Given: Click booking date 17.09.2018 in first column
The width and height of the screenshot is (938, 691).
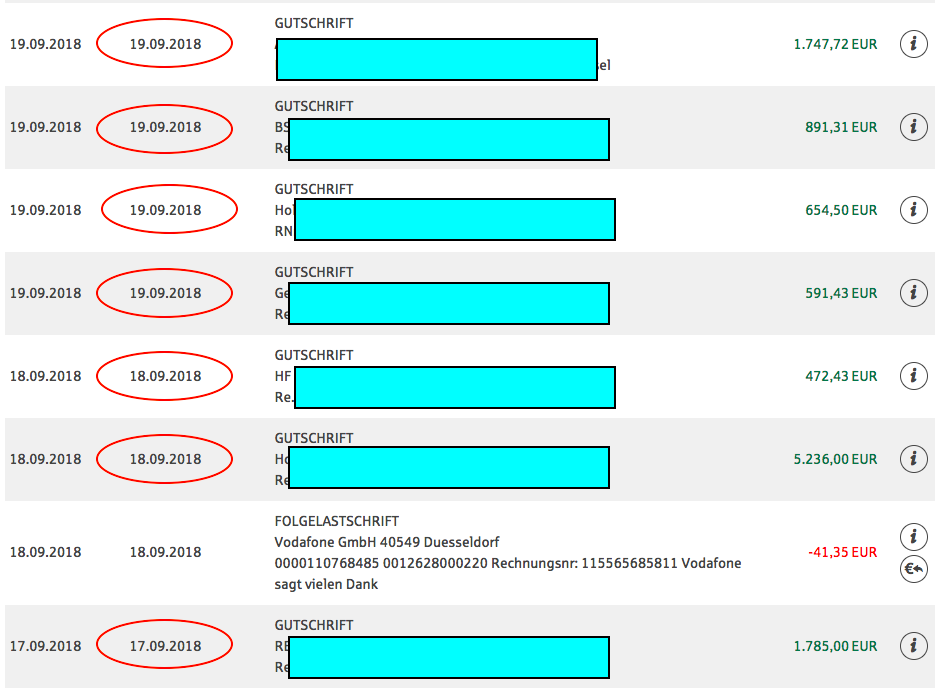Looking at the screenshot, I should pyautogui.click(x=45, y=646).
